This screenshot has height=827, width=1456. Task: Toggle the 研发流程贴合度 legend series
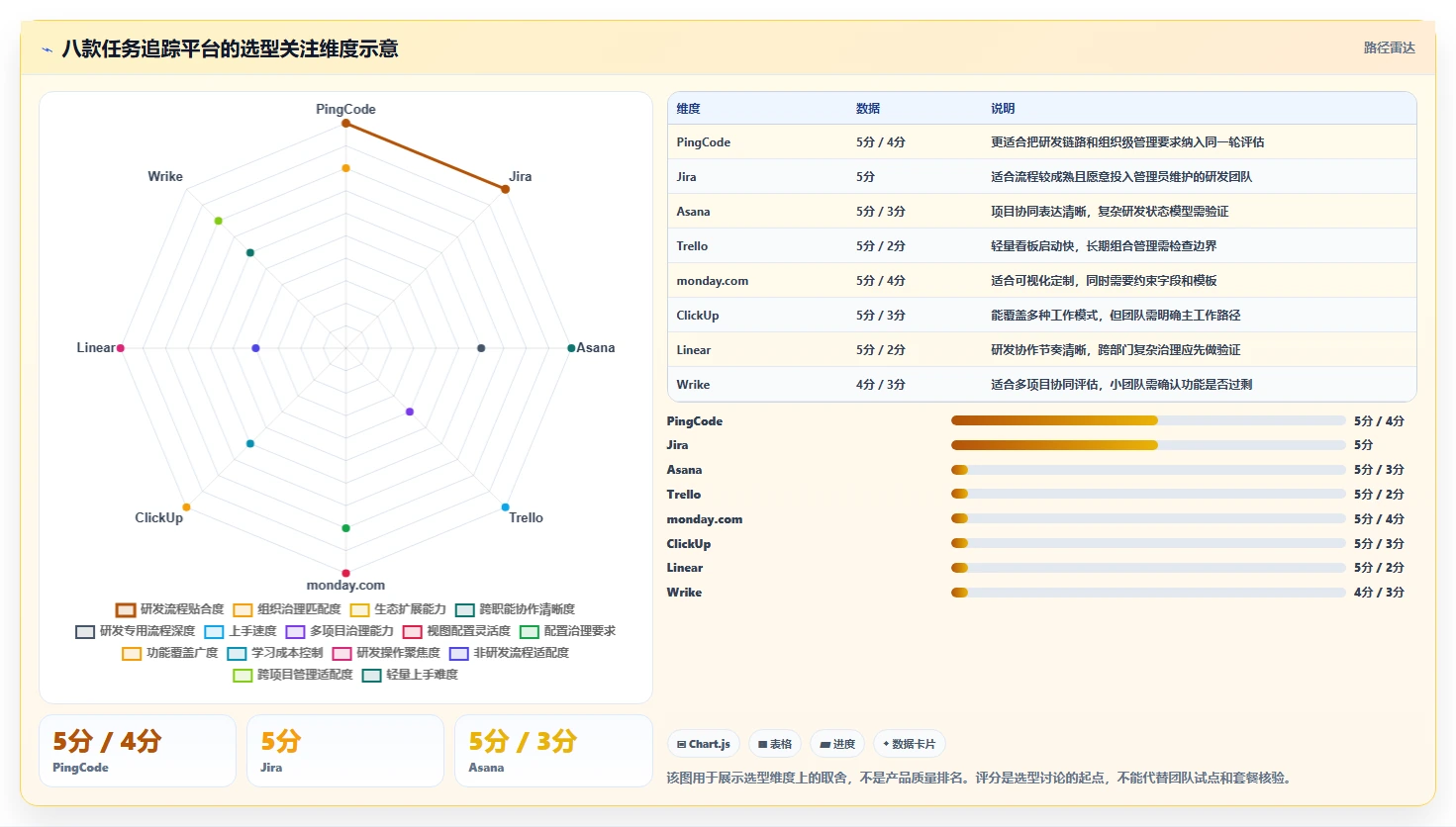(x=170, y=609)
